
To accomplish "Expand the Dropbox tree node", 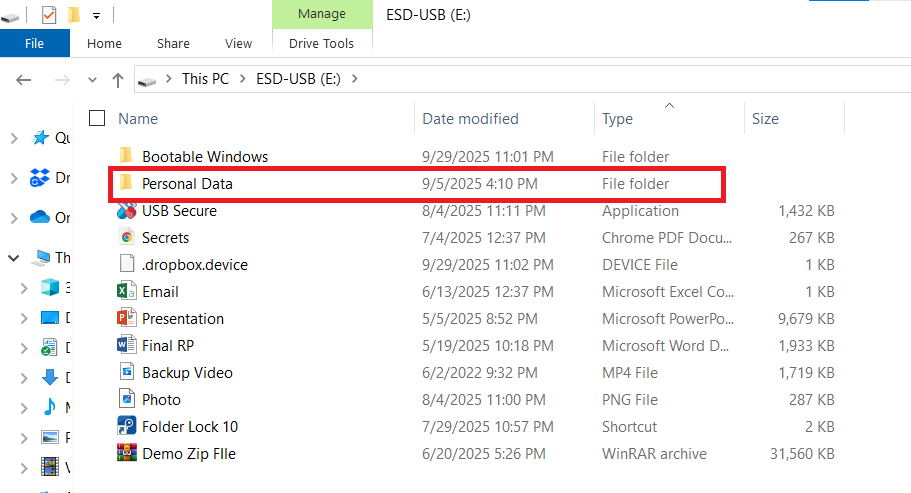I will [x=14, y=178].
